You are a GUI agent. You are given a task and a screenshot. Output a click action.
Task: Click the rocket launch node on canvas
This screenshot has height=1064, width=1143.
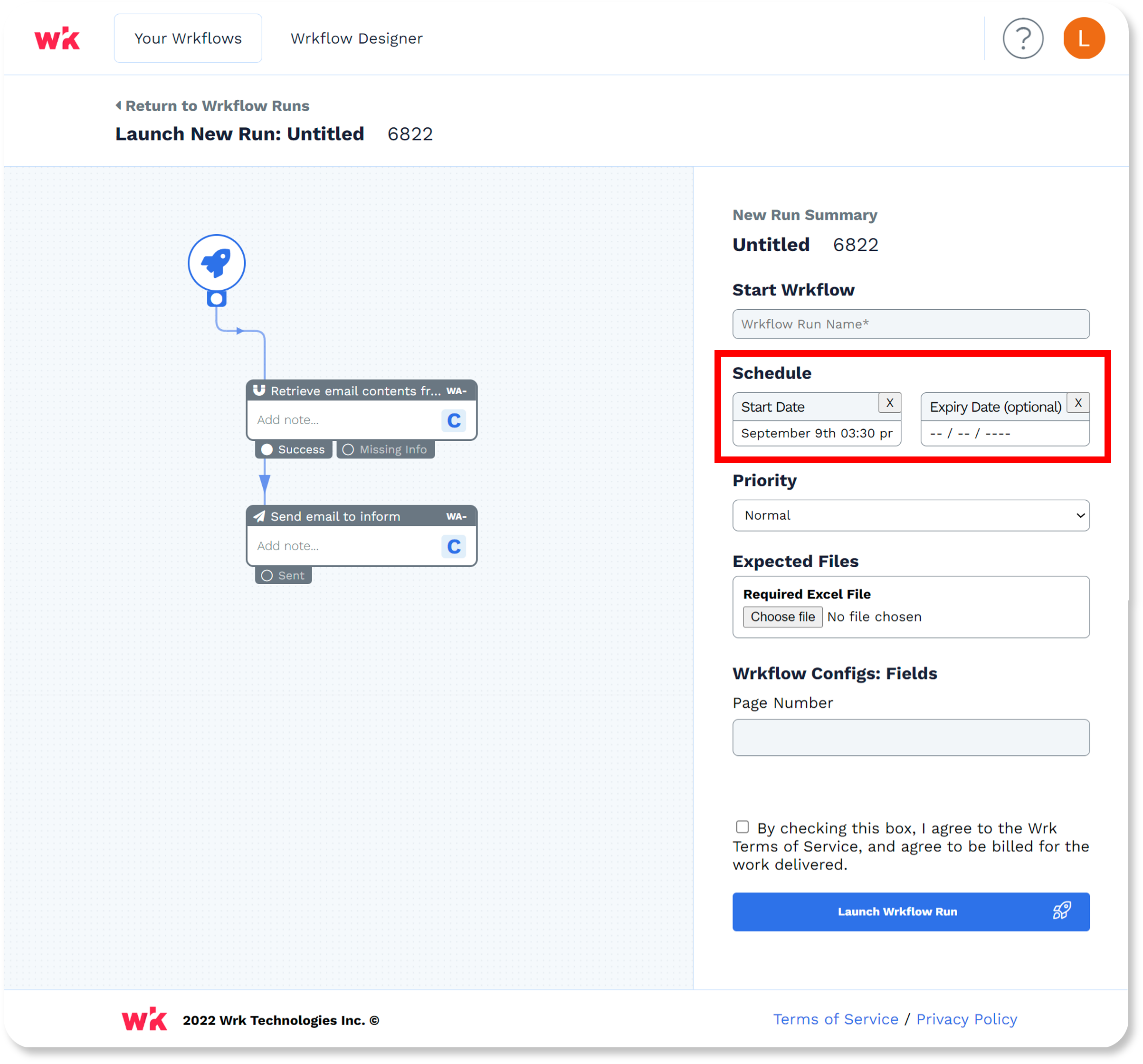tap(217, 263)
